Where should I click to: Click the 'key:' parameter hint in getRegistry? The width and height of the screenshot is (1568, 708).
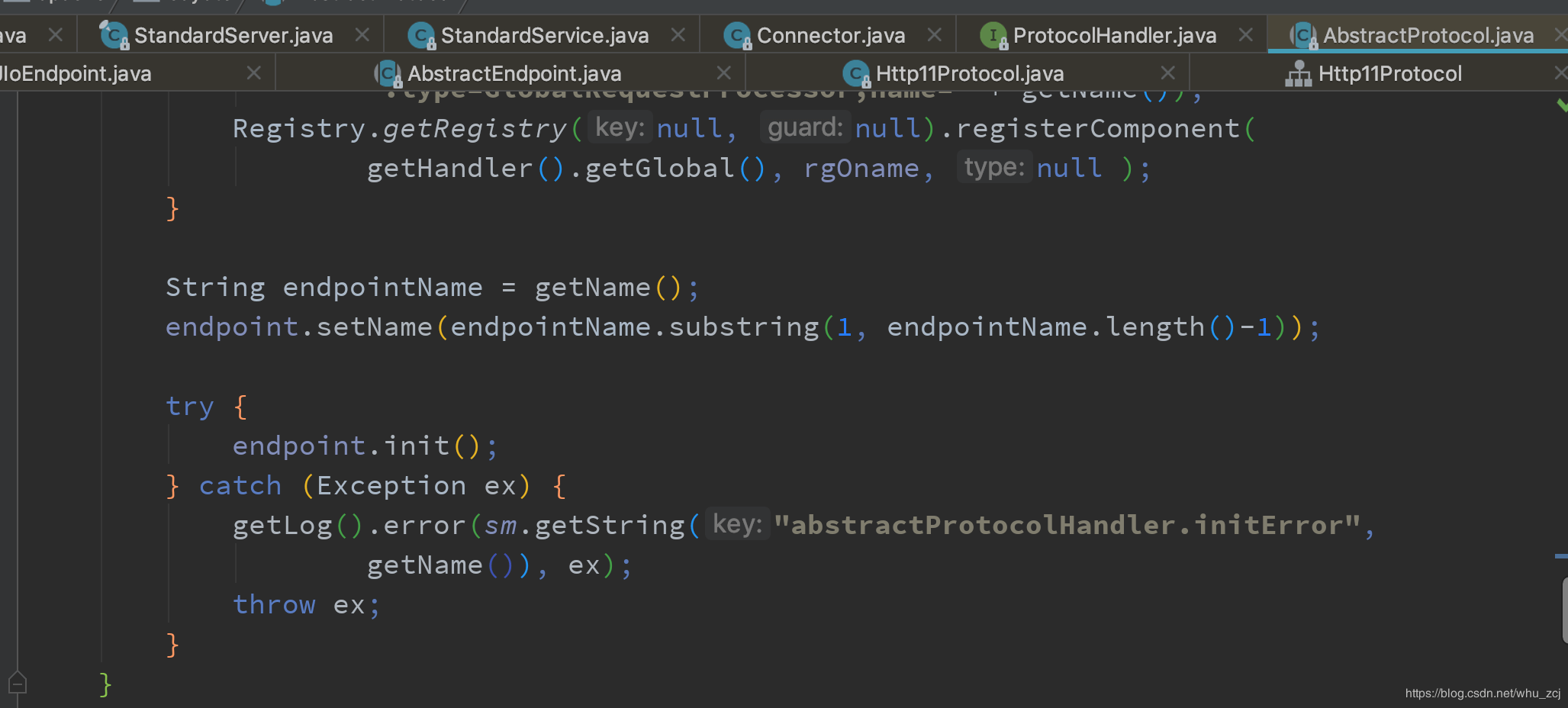620,127
